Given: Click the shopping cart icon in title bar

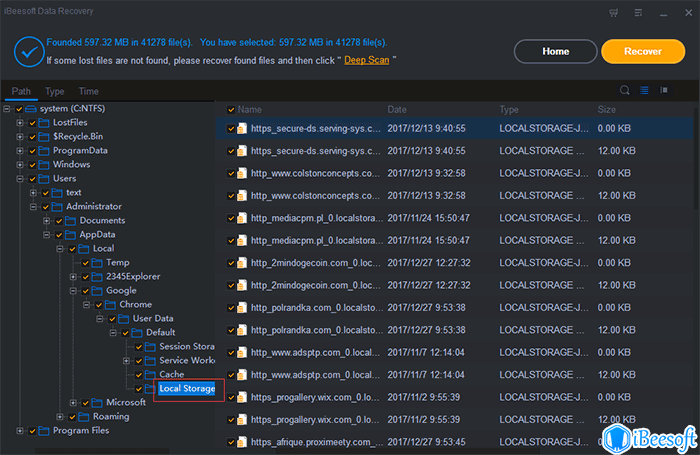Looking at the screenshot, I should click(614, 13).
